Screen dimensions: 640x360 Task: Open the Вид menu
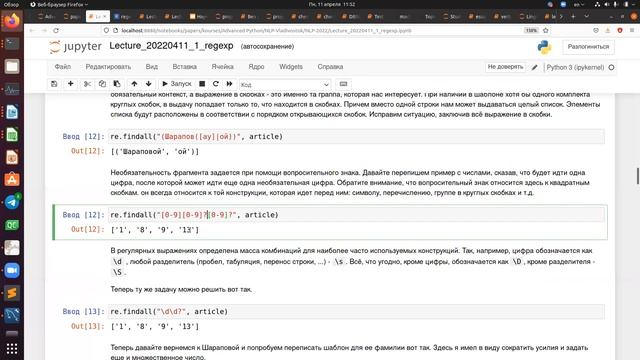click(x=151, y=67)
